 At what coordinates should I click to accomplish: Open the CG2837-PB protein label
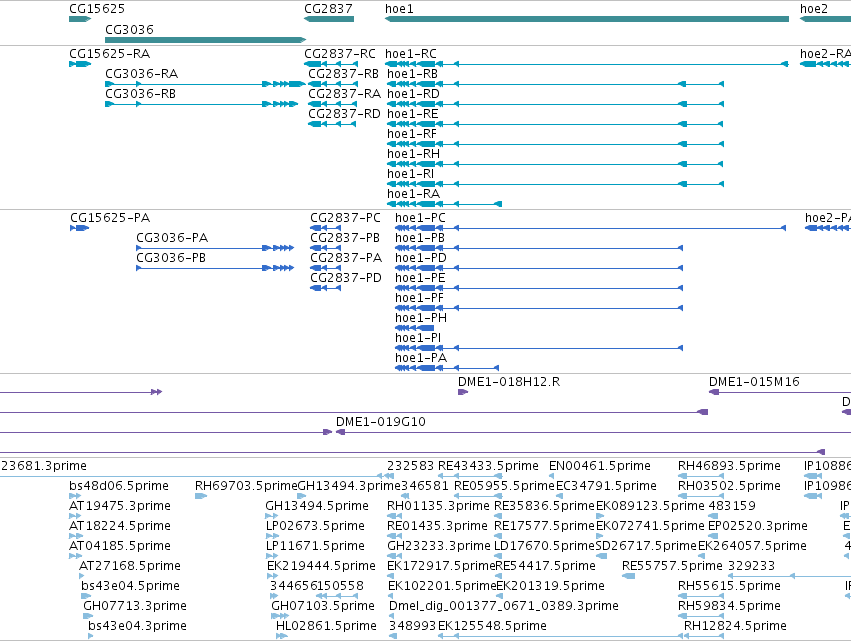(x=345, y=238)
